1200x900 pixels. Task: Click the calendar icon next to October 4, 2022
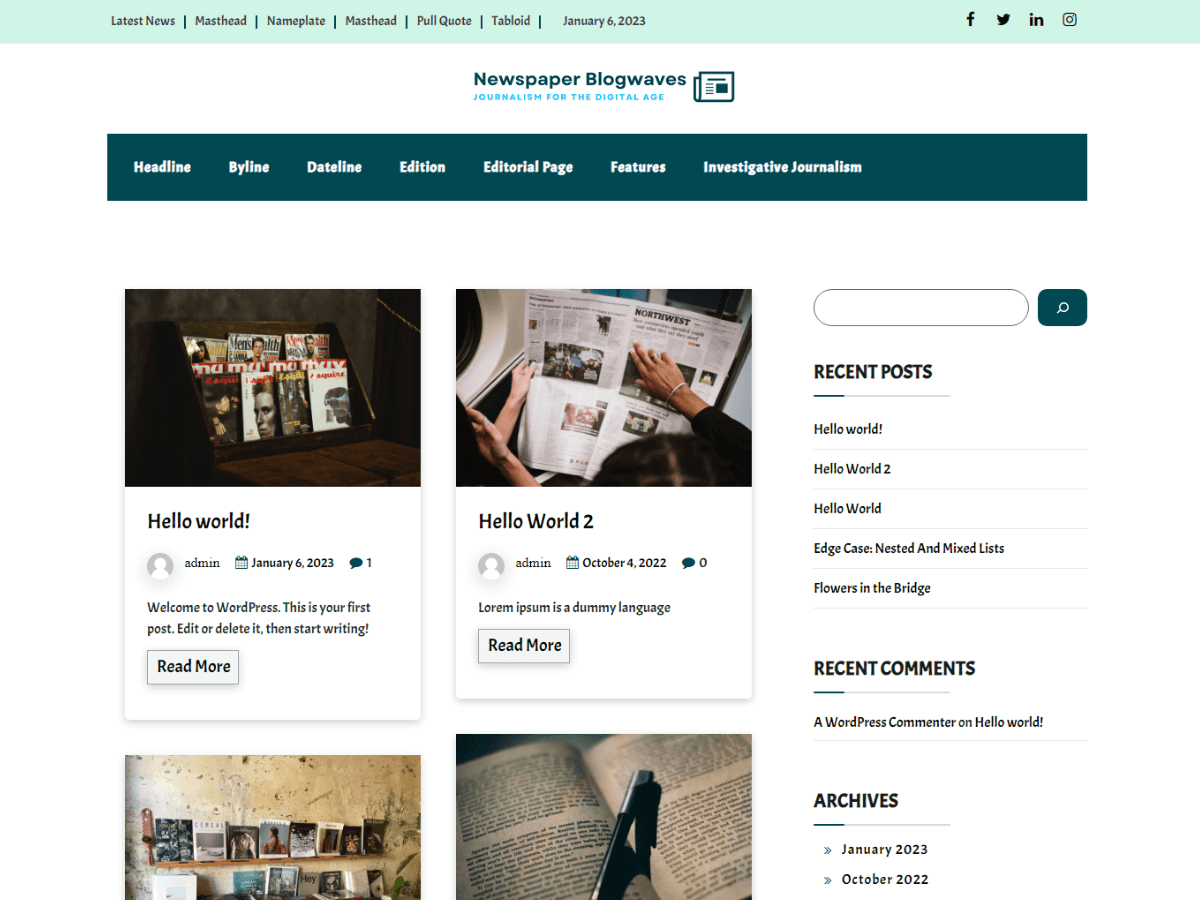point(571,562)
